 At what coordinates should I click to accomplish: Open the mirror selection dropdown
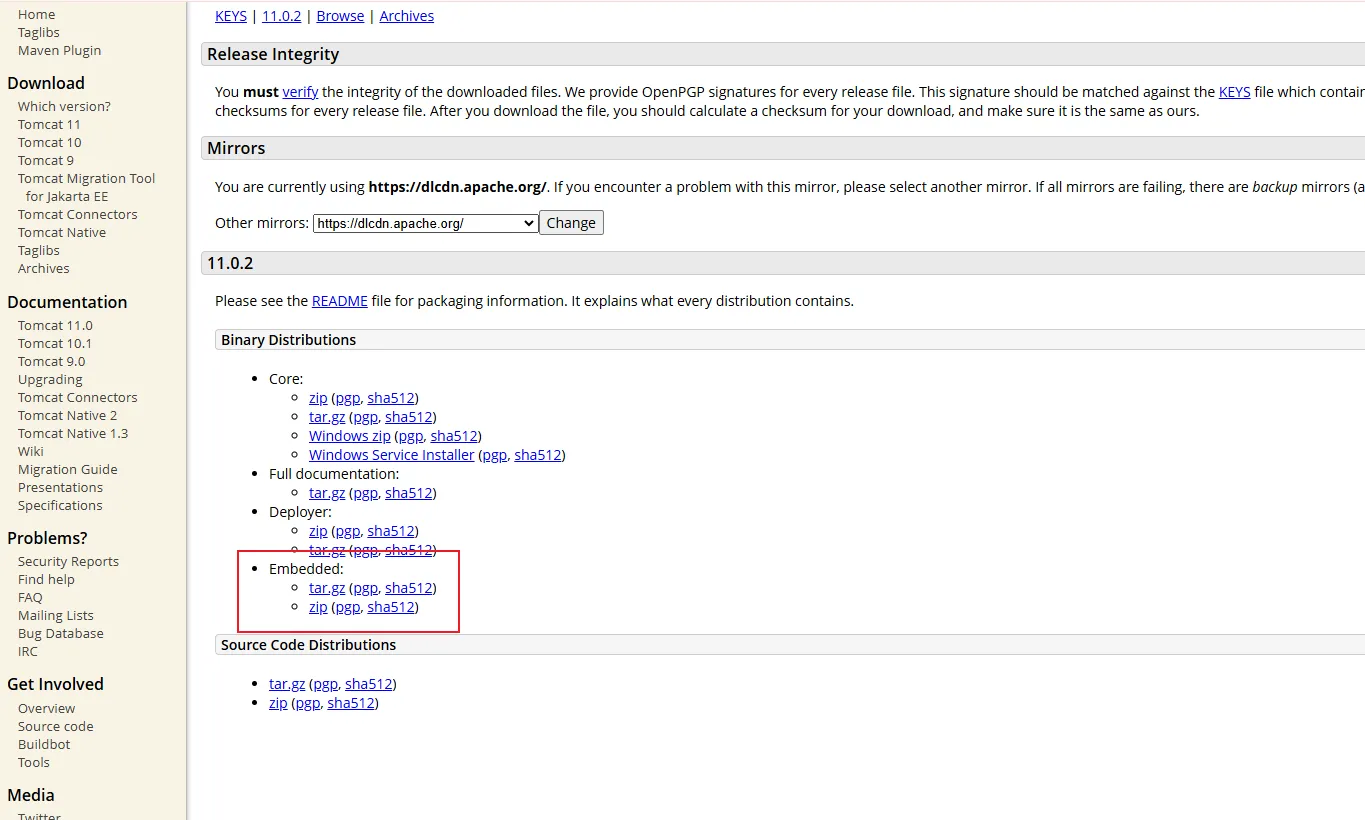pos(425,223)
